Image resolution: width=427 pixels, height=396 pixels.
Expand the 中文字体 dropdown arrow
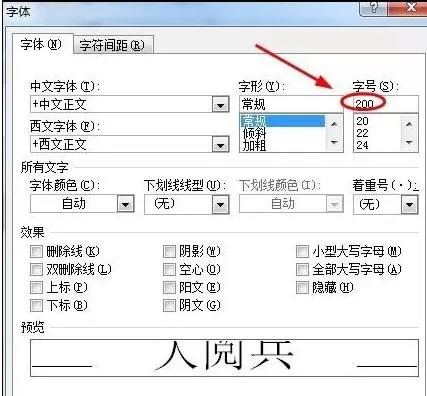click(x=220, y=105)
